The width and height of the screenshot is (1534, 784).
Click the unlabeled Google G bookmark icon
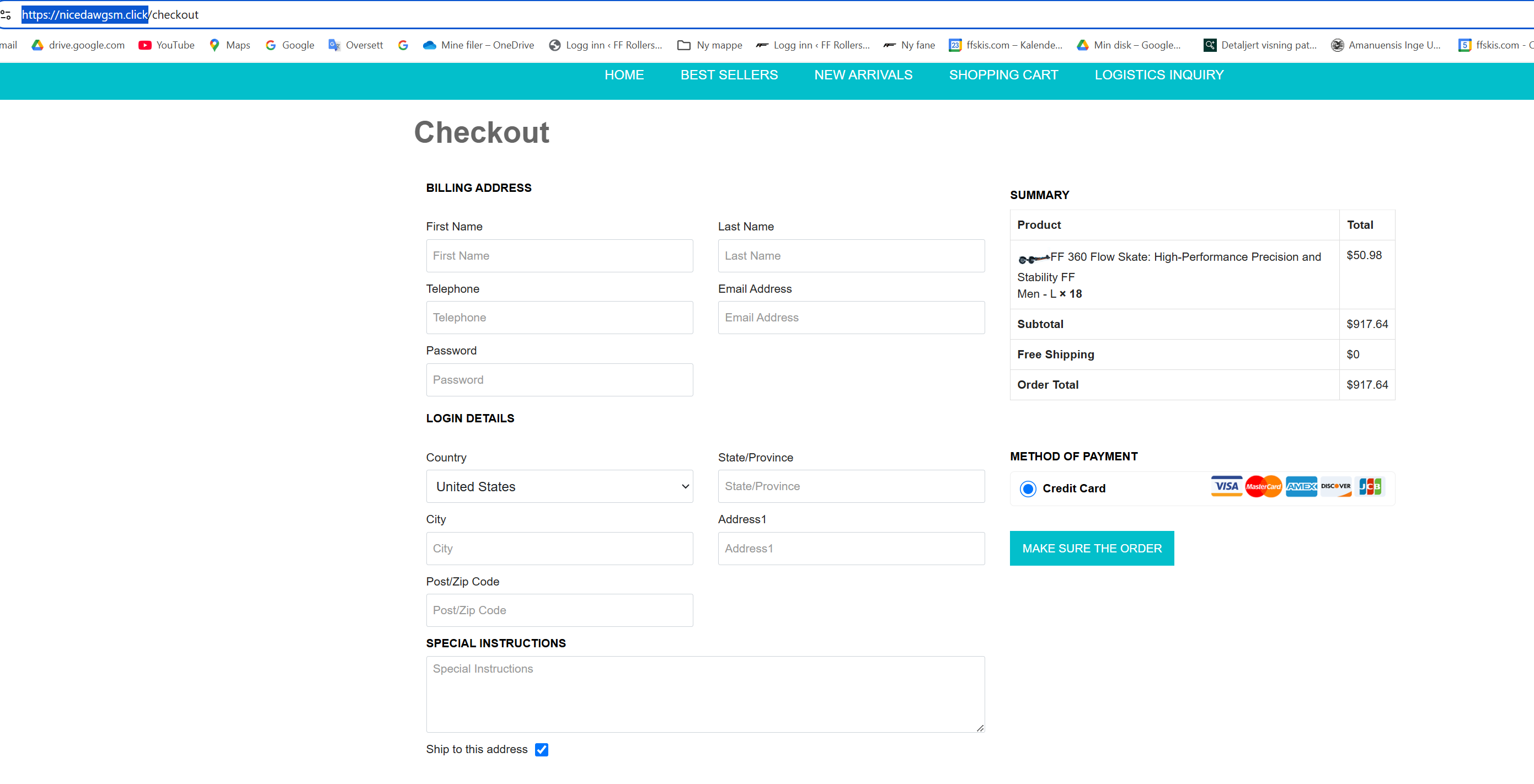click(x=403, y=45)
